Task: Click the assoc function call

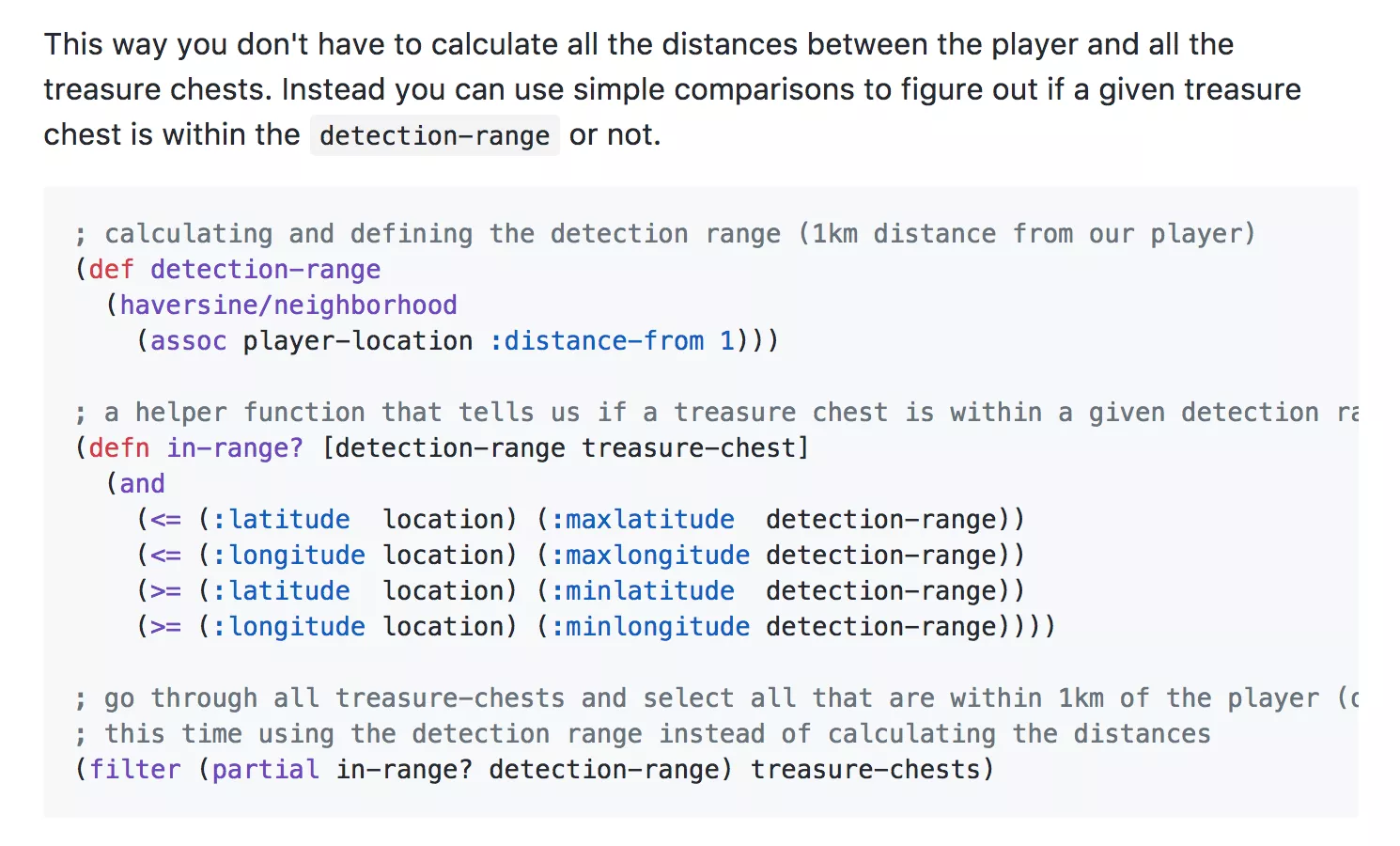Action: pos(188,341)
